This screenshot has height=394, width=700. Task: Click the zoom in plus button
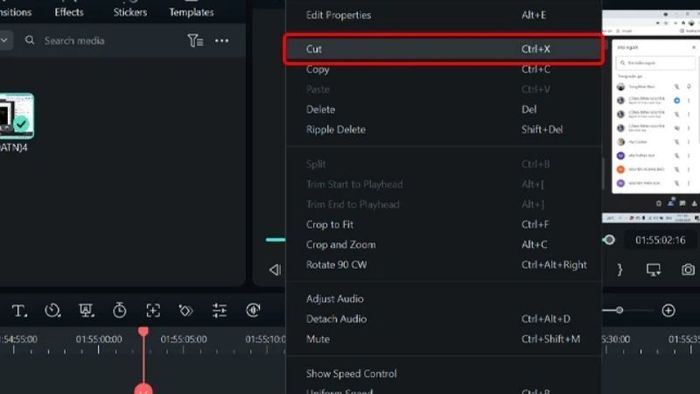pyautogui.click(x=668, y=310)
